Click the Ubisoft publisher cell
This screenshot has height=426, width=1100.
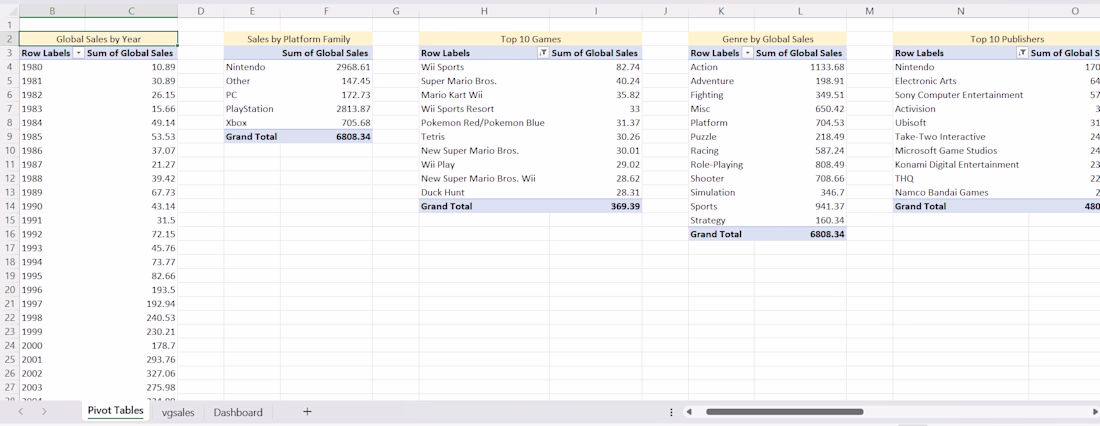coord(960,123)
